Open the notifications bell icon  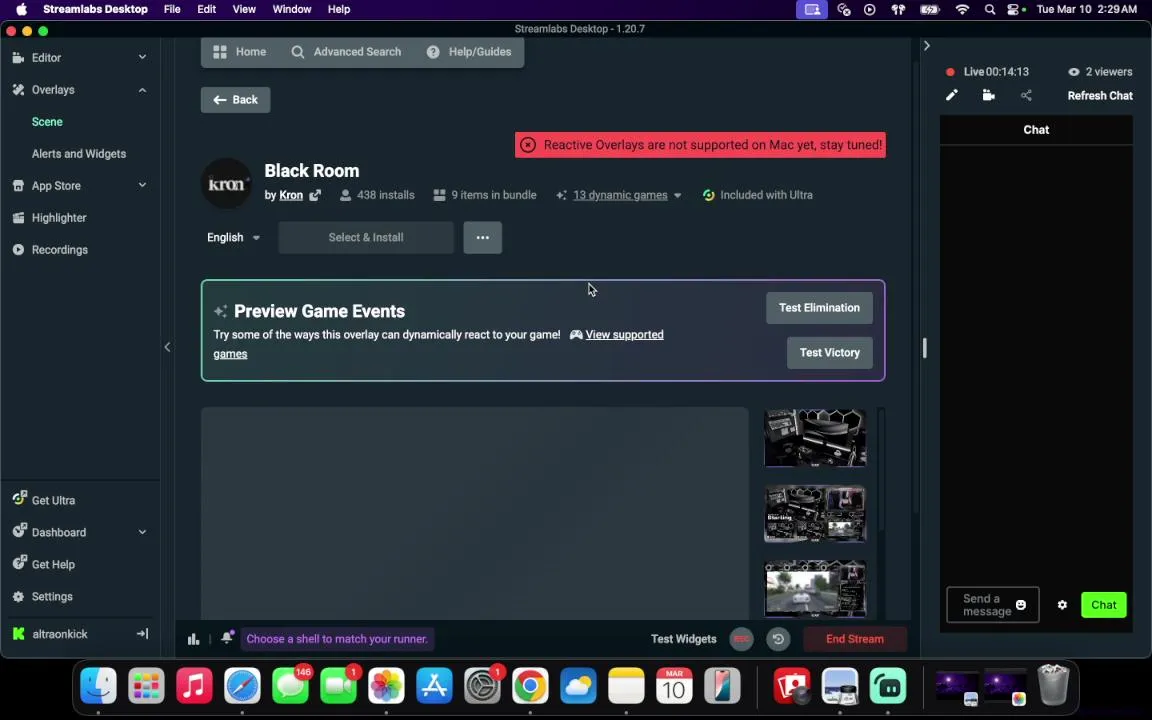pyautogui.click(x=227, y=637)
